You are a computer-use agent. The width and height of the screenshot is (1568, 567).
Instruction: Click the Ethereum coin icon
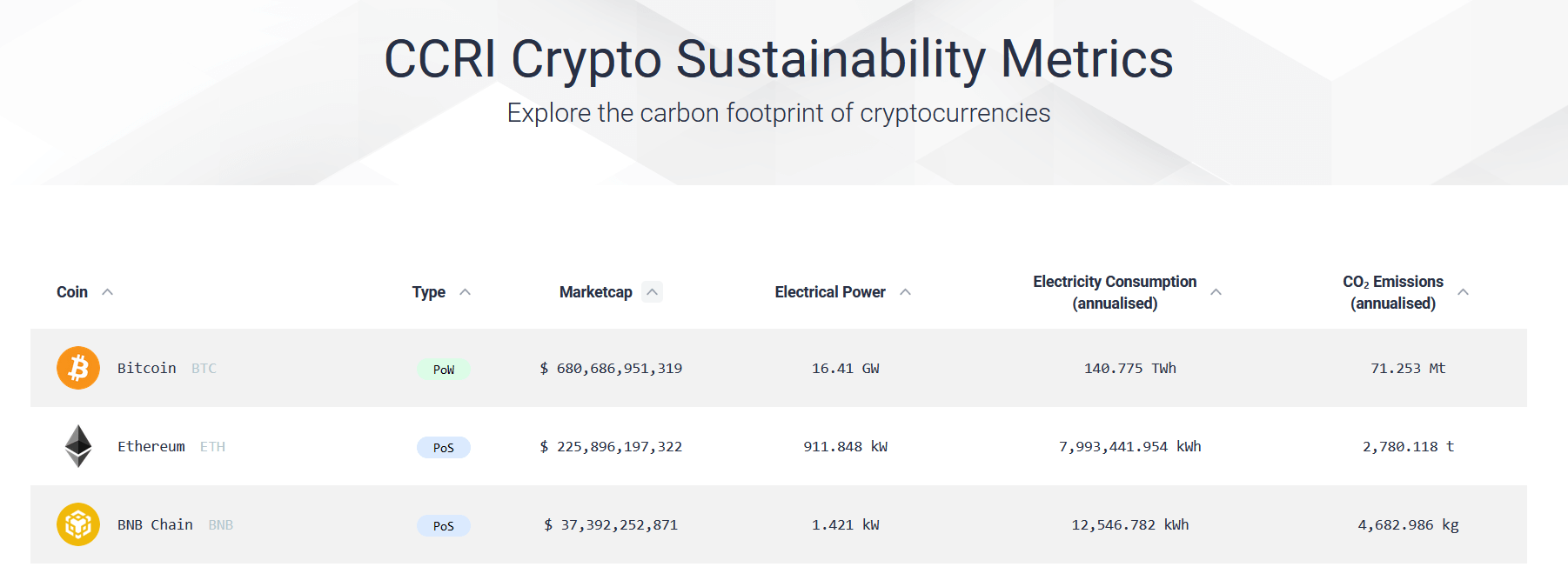(x=77, y=446)
